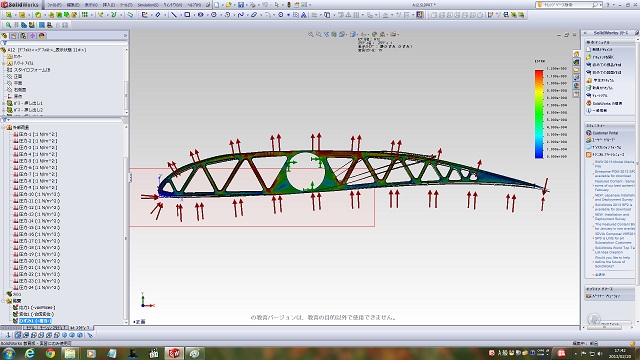Click the Rebuild traffic light icon
The height and width of the screenshot is (360, 640).
289,5
